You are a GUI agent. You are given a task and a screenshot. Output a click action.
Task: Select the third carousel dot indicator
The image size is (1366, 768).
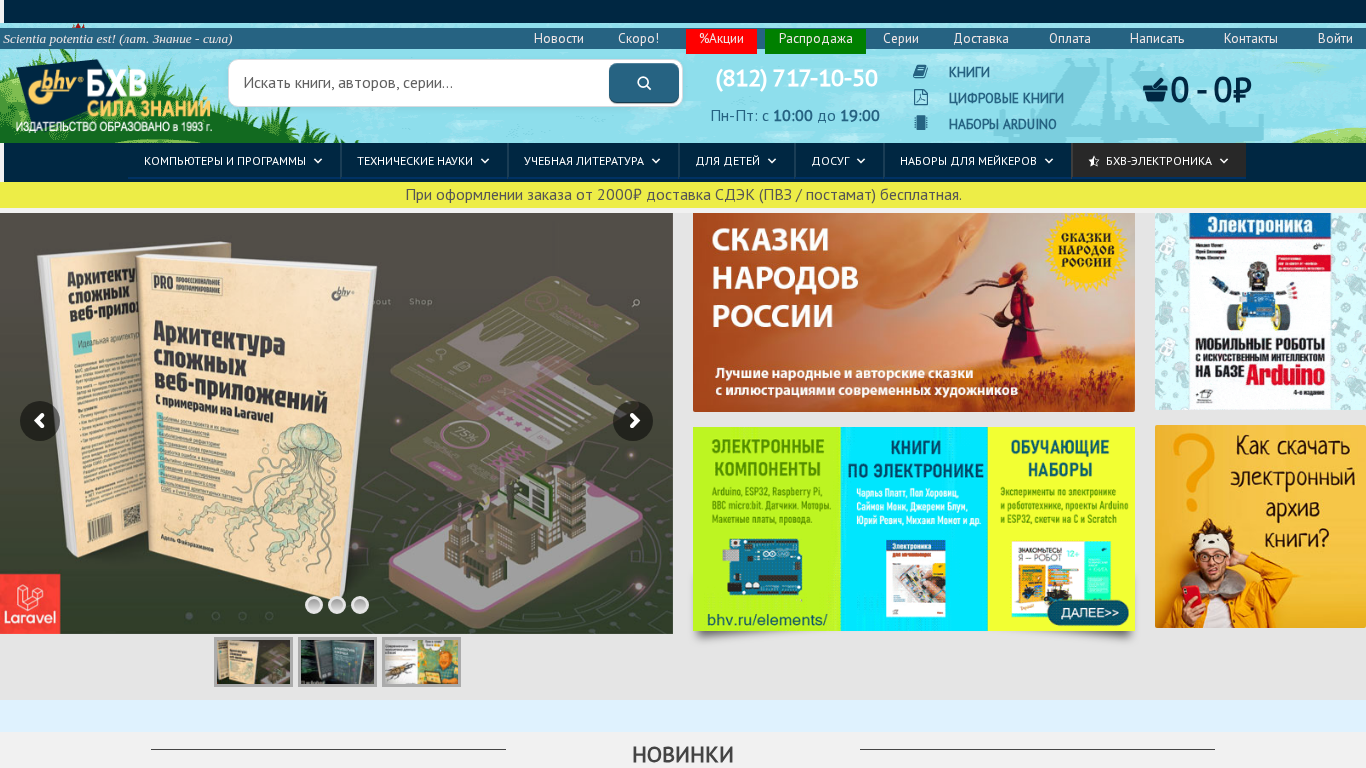(360, 605)
